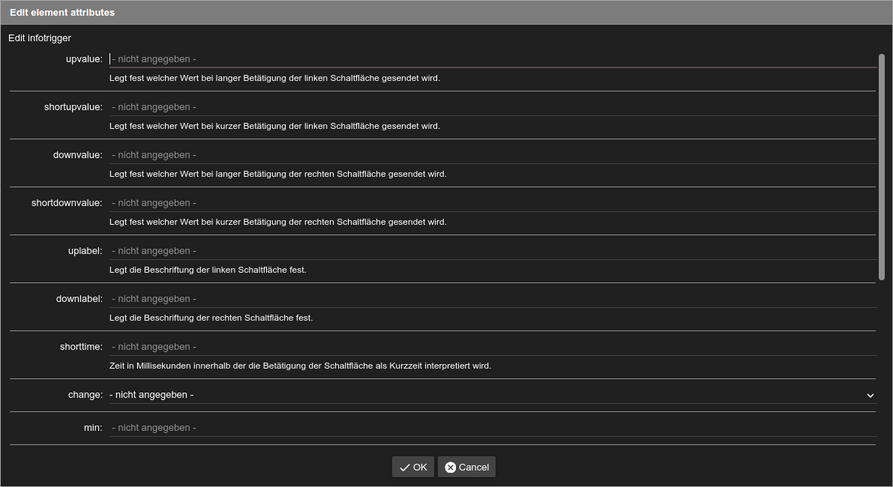The width and height of the screenshot is (893, 487).
Task: Click description about 'langer Betätigung der rechten Schaltfläche'
Action: 278,174
